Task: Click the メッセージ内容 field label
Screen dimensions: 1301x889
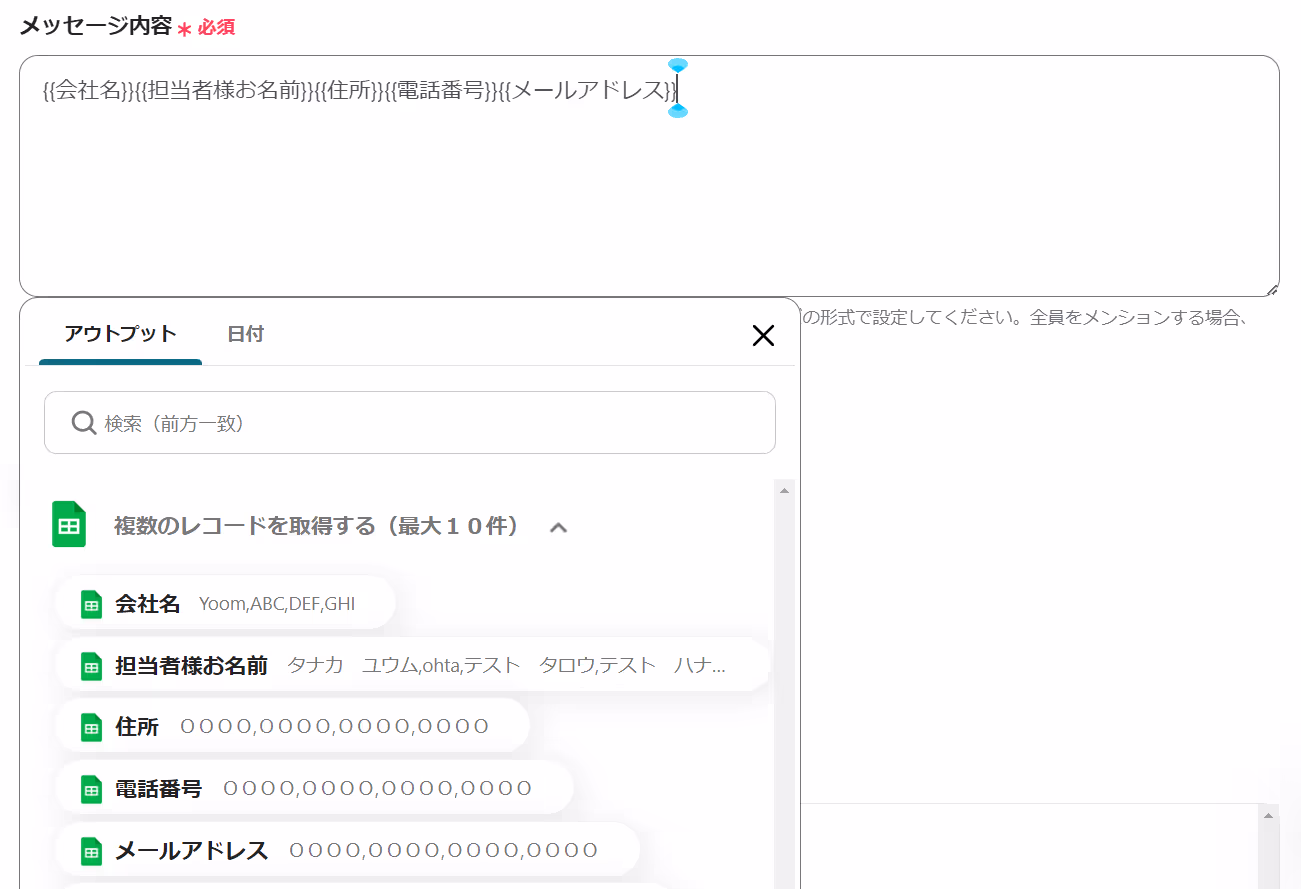Action: pyautogui.click(x=96, y=27)
